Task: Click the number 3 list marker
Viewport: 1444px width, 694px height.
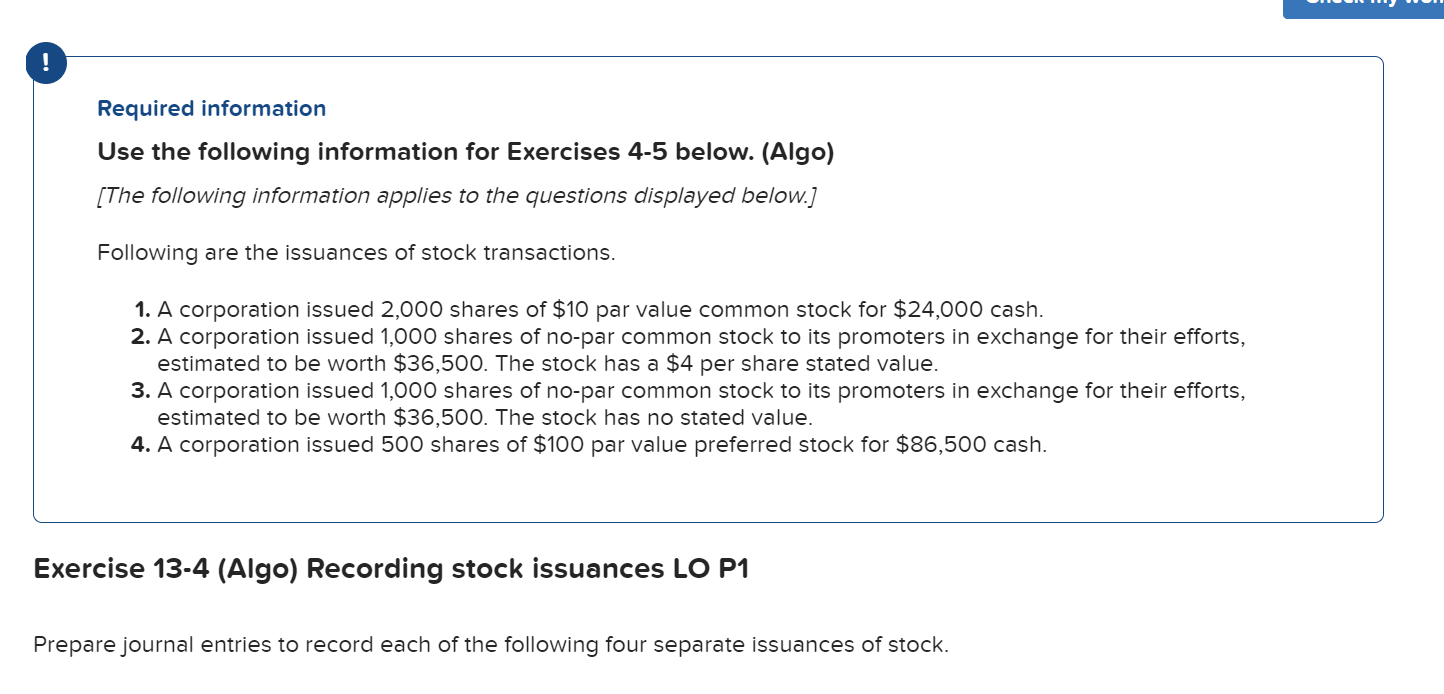Action: click(x=141, y=390)
